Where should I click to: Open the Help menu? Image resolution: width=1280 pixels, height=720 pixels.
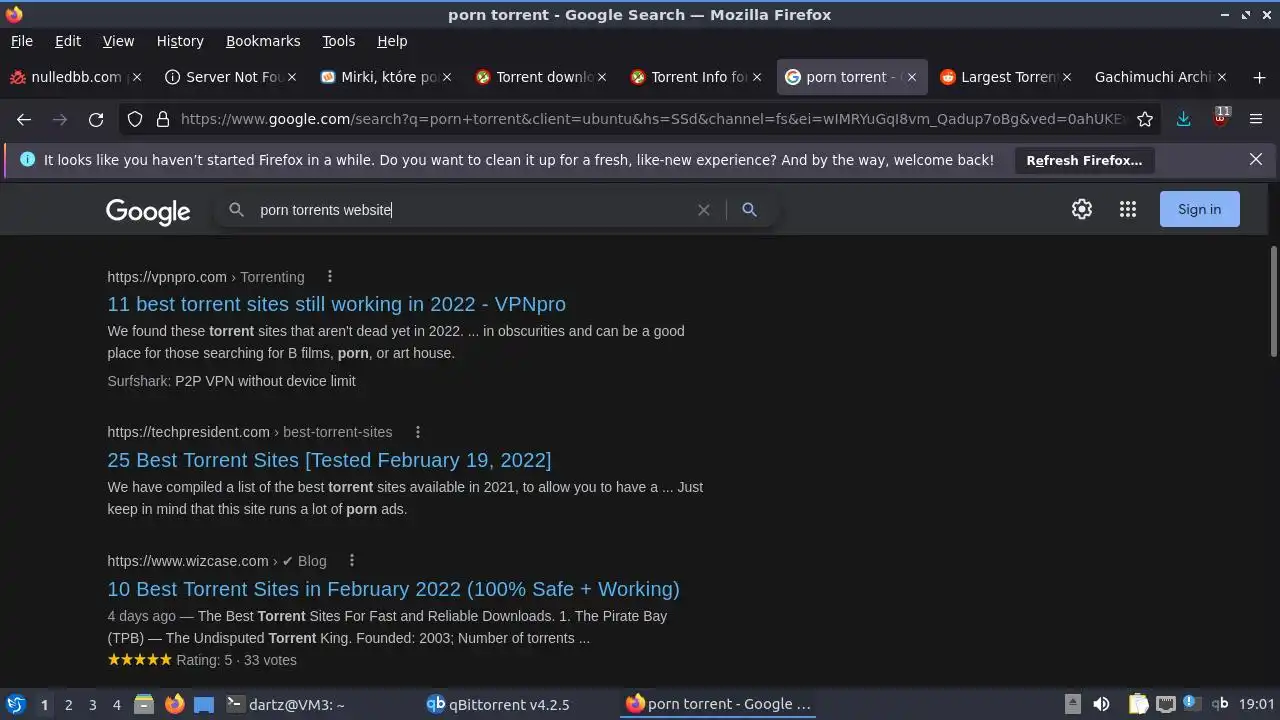(x=392, y=41)
